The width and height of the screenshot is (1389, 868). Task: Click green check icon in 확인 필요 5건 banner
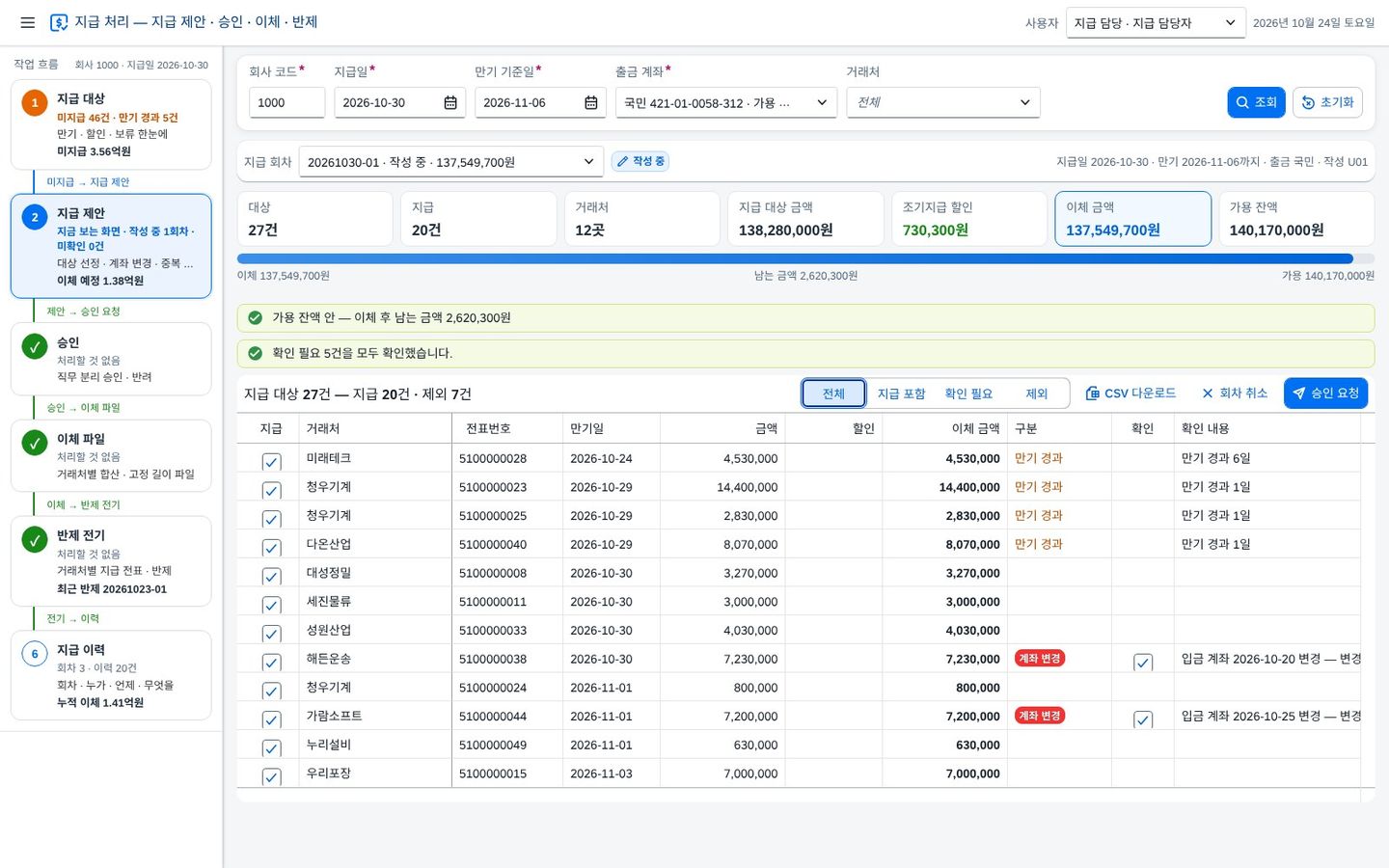coord(256,353)
